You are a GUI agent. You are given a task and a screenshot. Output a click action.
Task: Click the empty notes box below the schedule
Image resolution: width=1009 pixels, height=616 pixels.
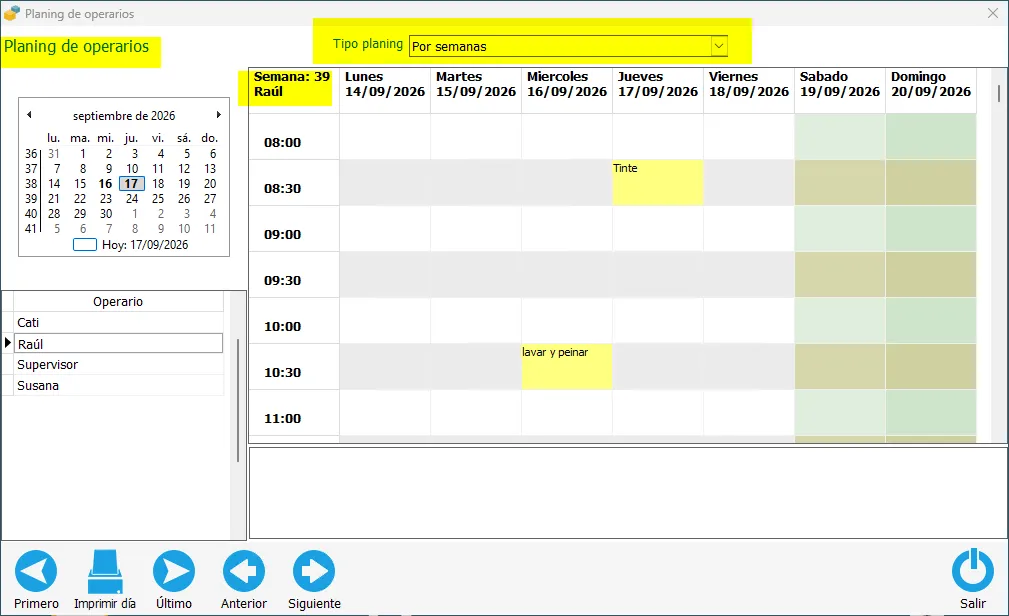coord(628,493)
